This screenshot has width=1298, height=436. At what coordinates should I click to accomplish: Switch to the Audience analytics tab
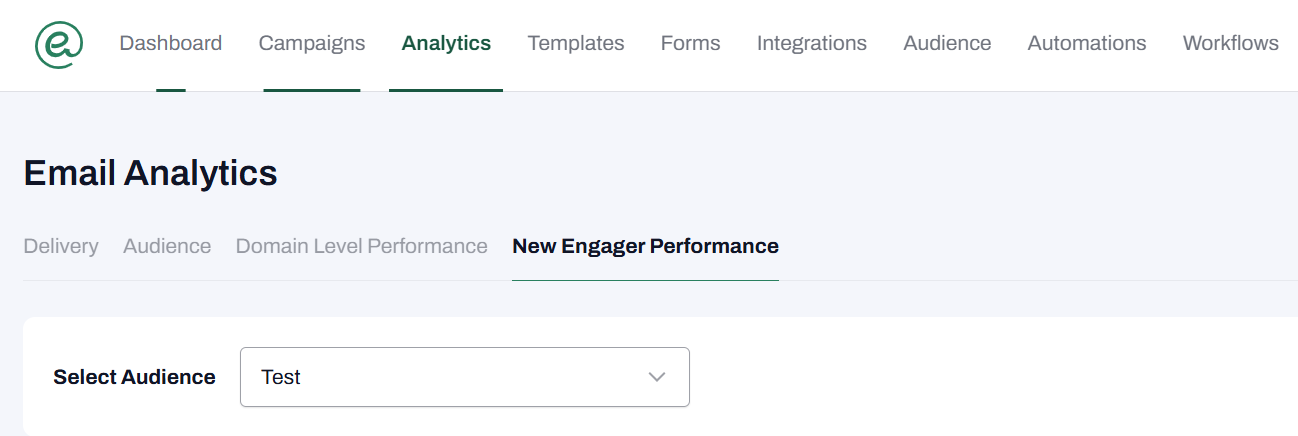click(167, 246)
